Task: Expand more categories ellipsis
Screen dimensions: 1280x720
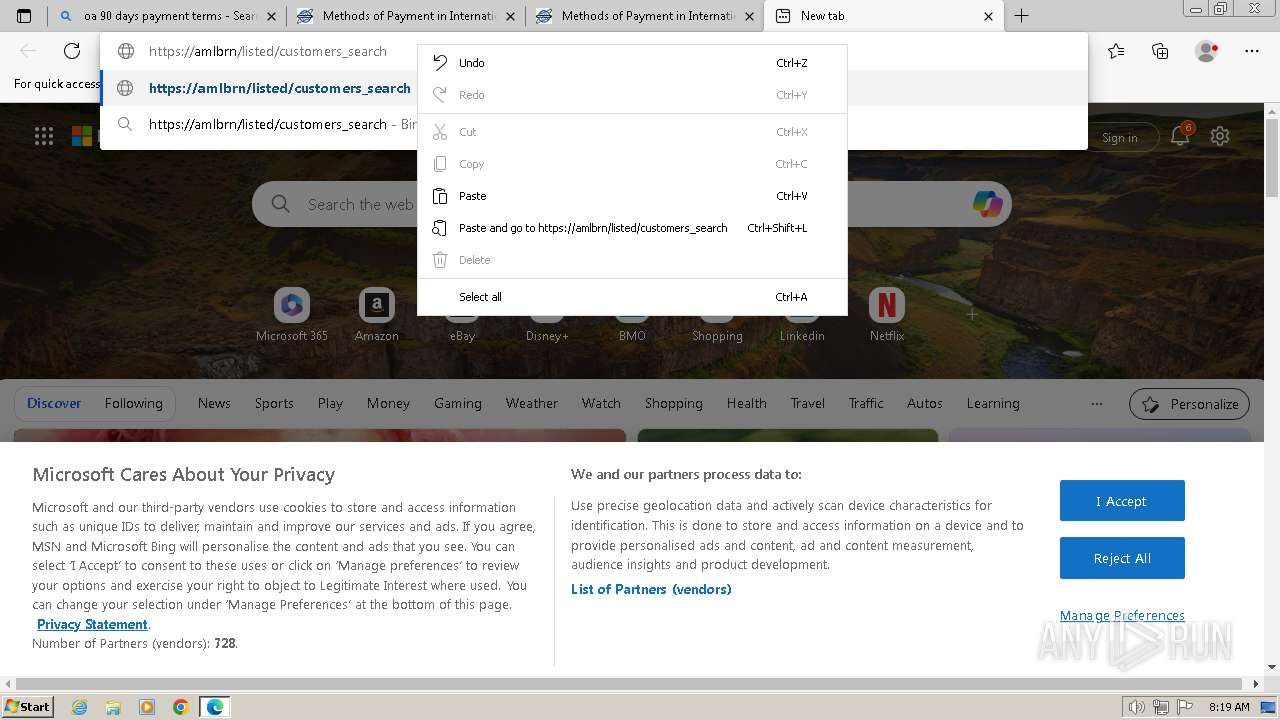Action: [1097, 404]
